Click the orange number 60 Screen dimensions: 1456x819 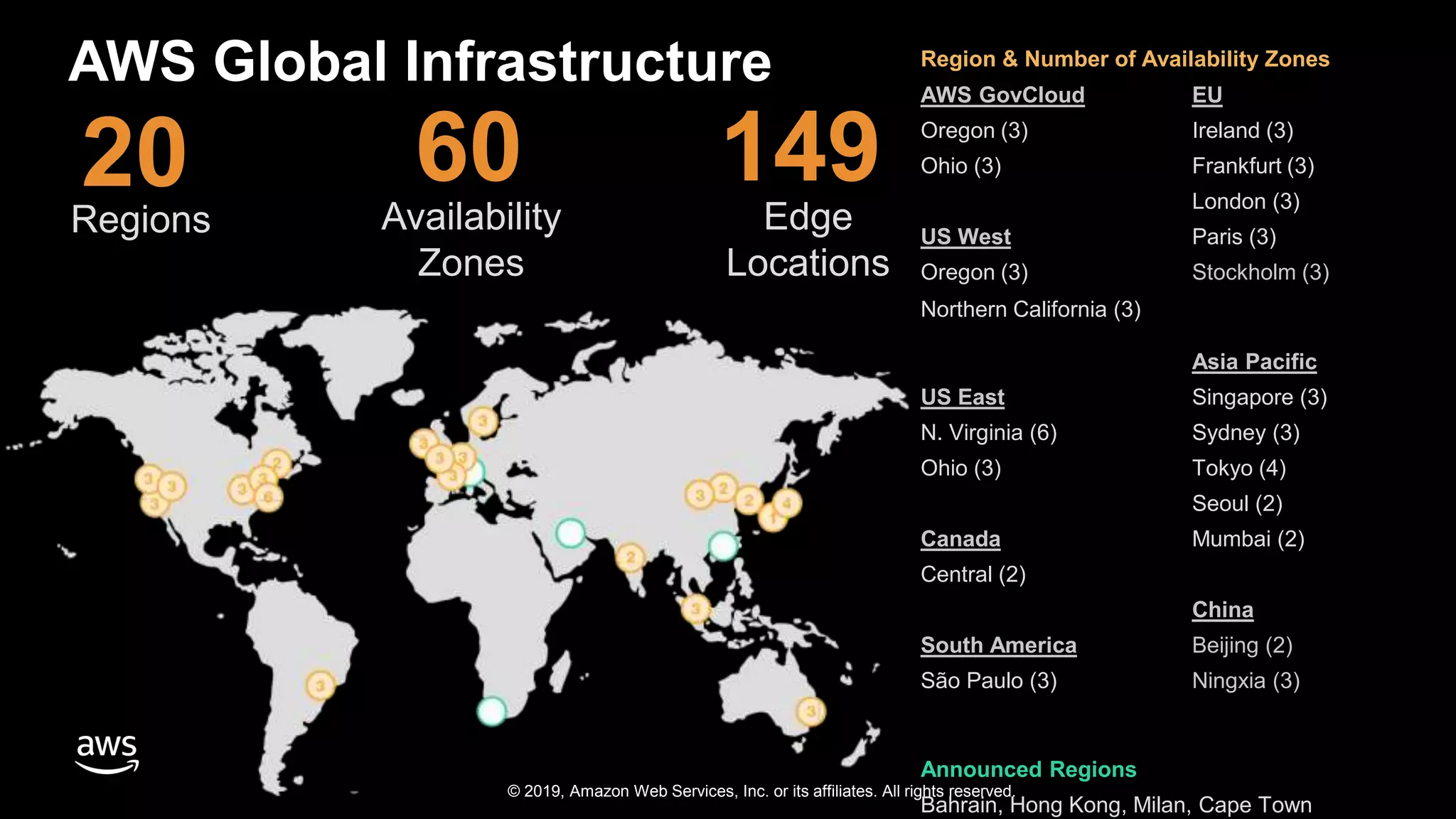pos(469,147)
